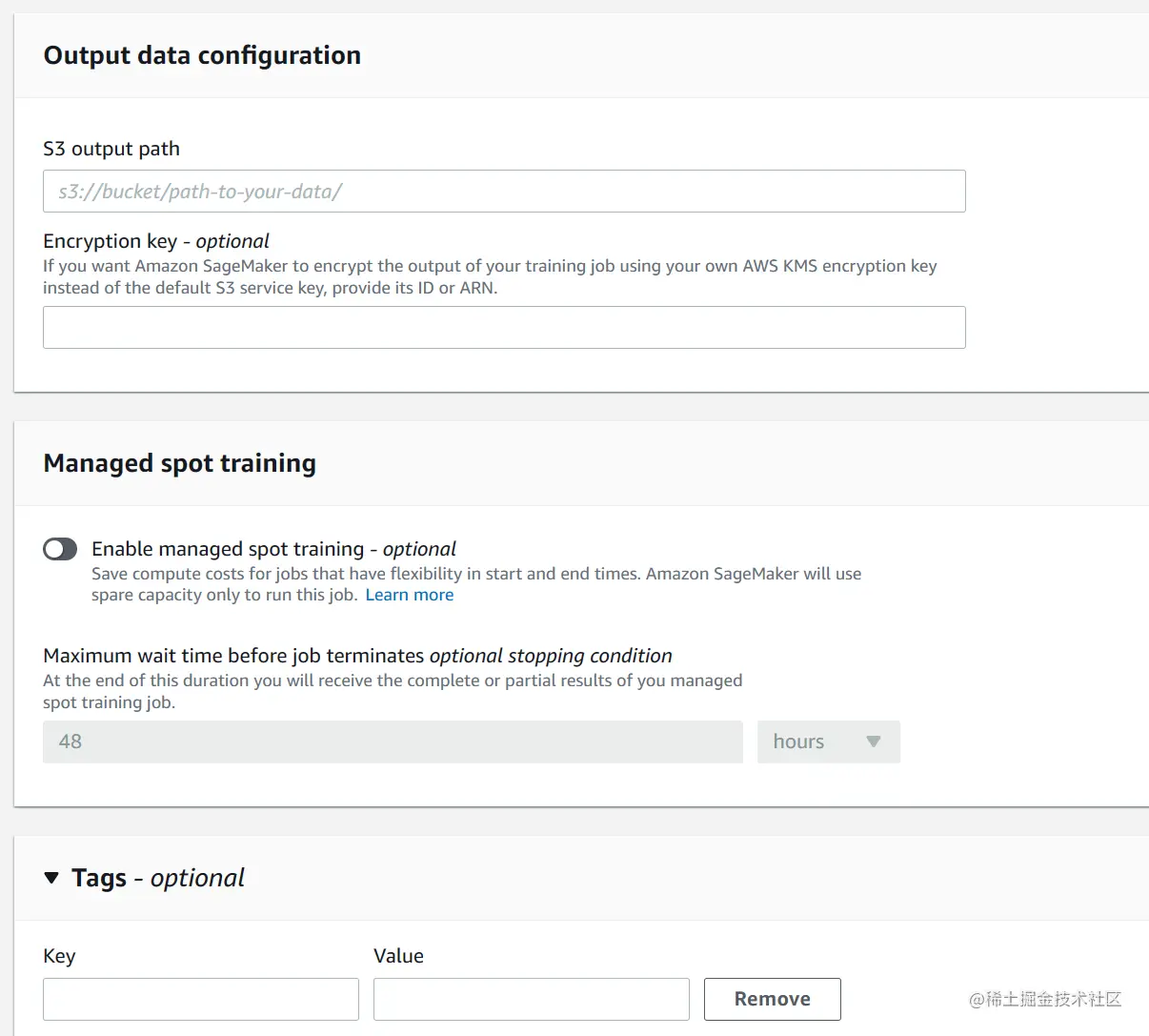Open the hours unit dropdown
The width and height of the screenshot is (1149, 1036).
(828, 741)
